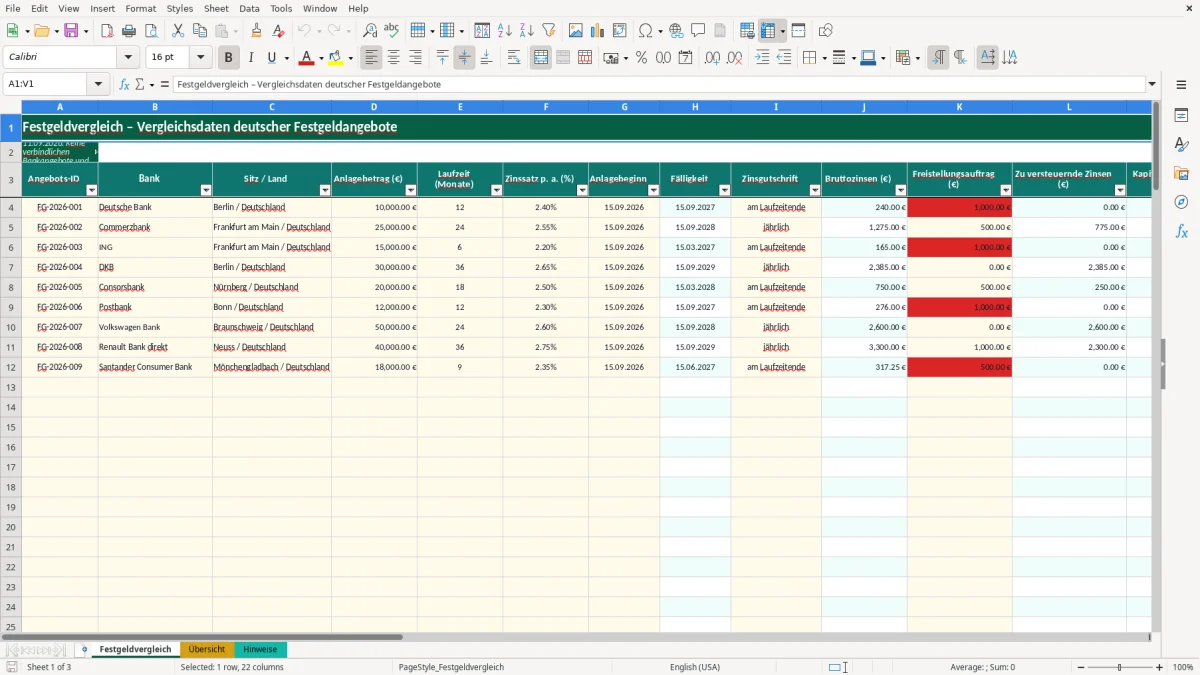Open the Borders dropdown arrow
1200x675 pixels.
coord(824,58)
